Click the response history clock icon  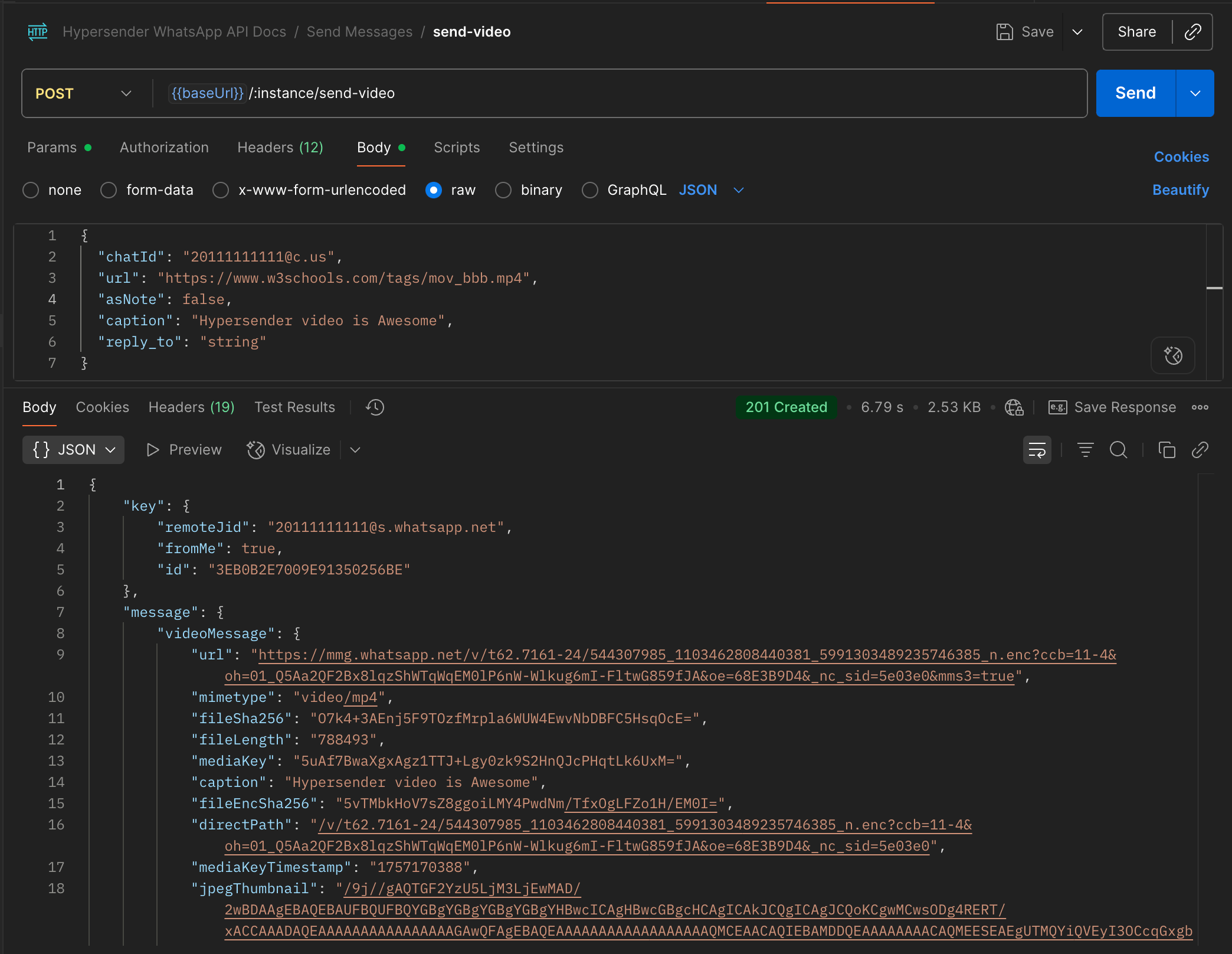[x=375, y=407]
